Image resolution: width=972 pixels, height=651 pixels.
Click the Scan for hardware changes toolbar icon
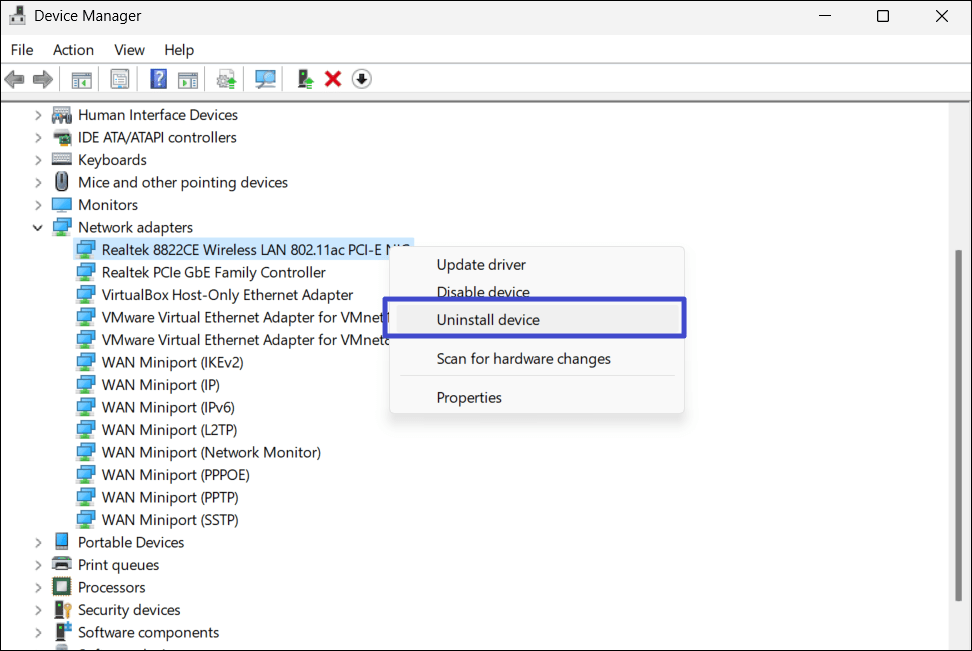(264, 79)
